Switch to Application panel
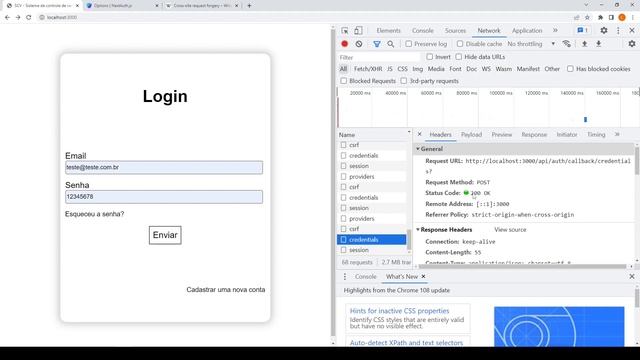Viewport: 640px width, 360px height. (527, 31)
